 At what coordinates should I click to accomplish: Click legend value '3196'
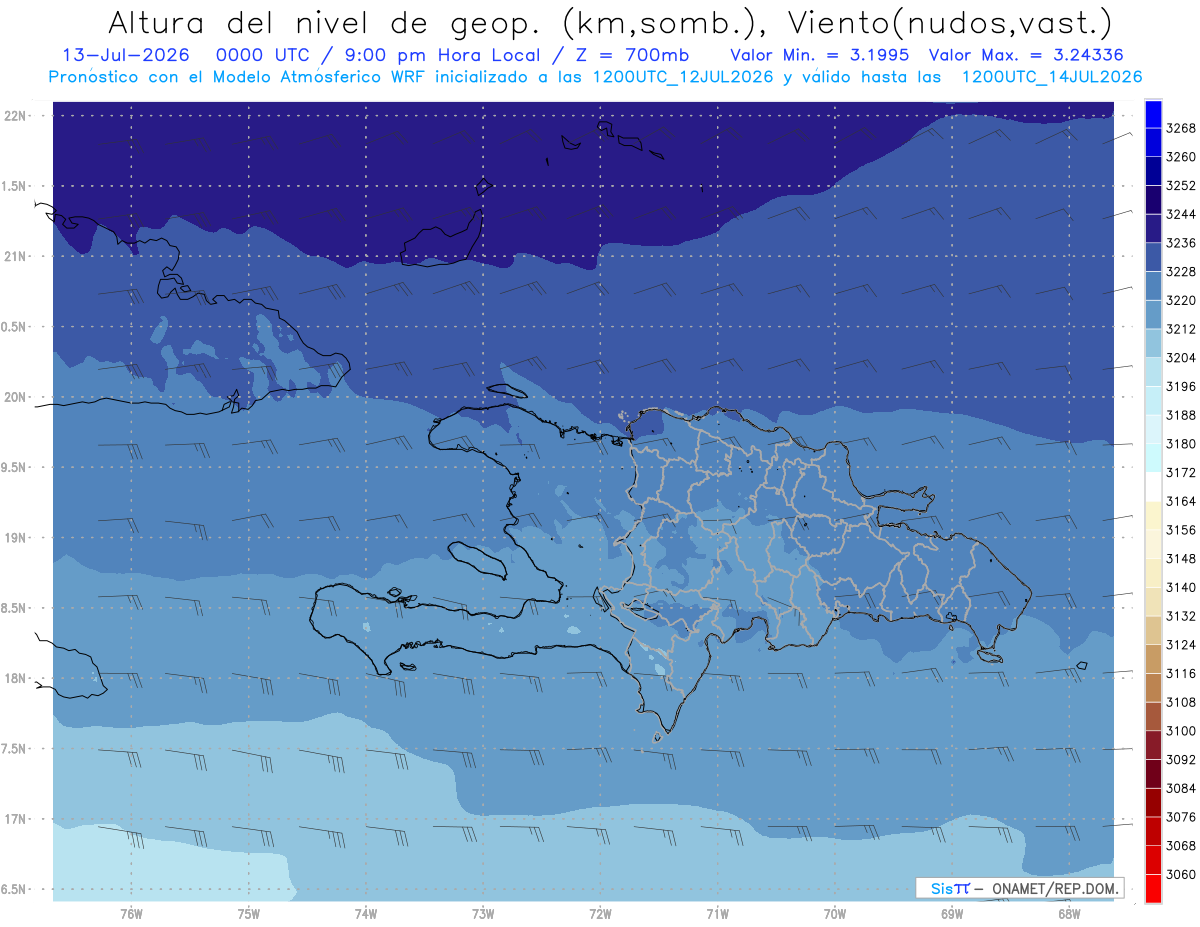point(1181,386)
